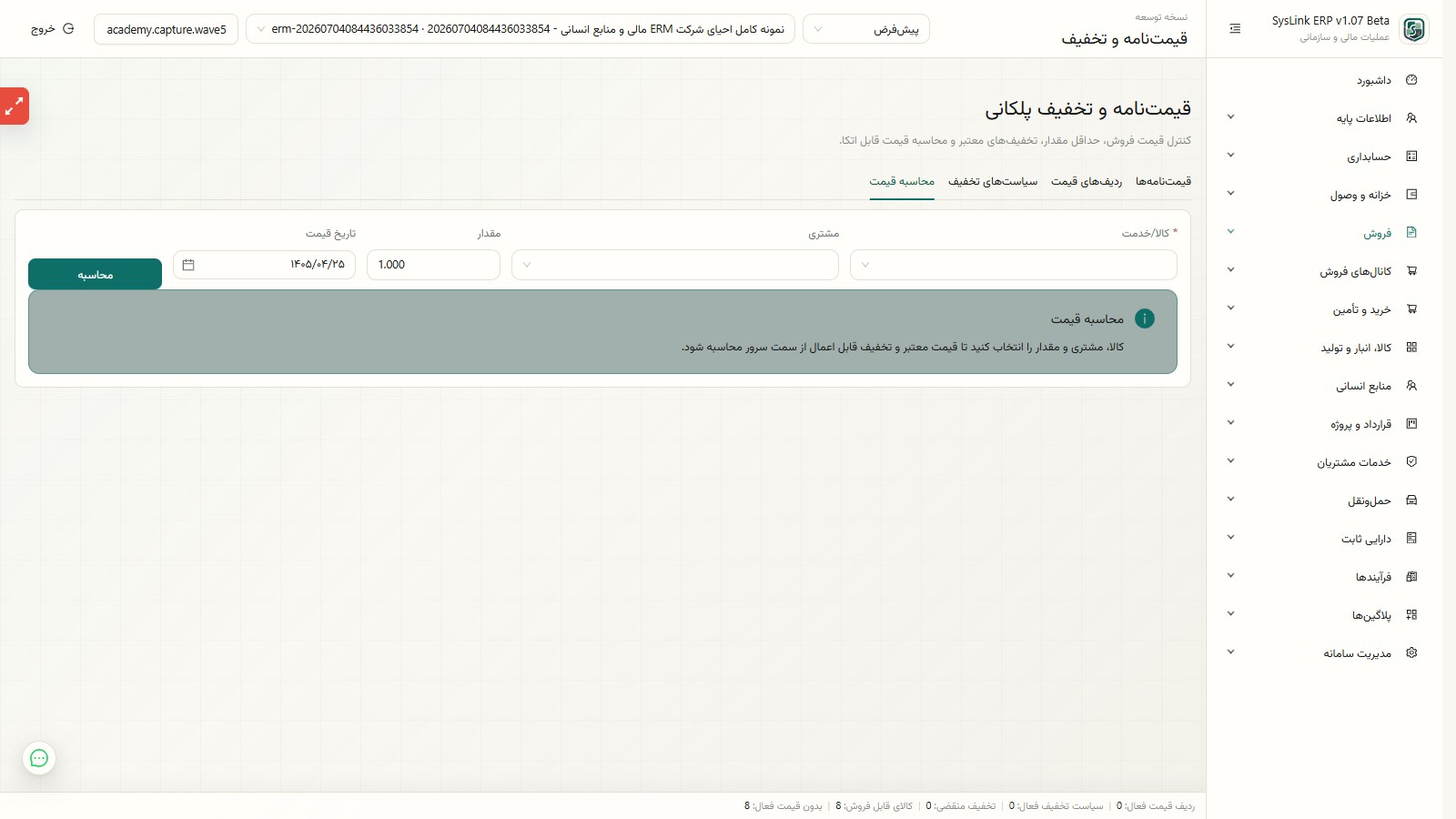Expand the مدیریت سامانه chevron
This screenshot has width=1456, height=819.
tap(1230, 652)
